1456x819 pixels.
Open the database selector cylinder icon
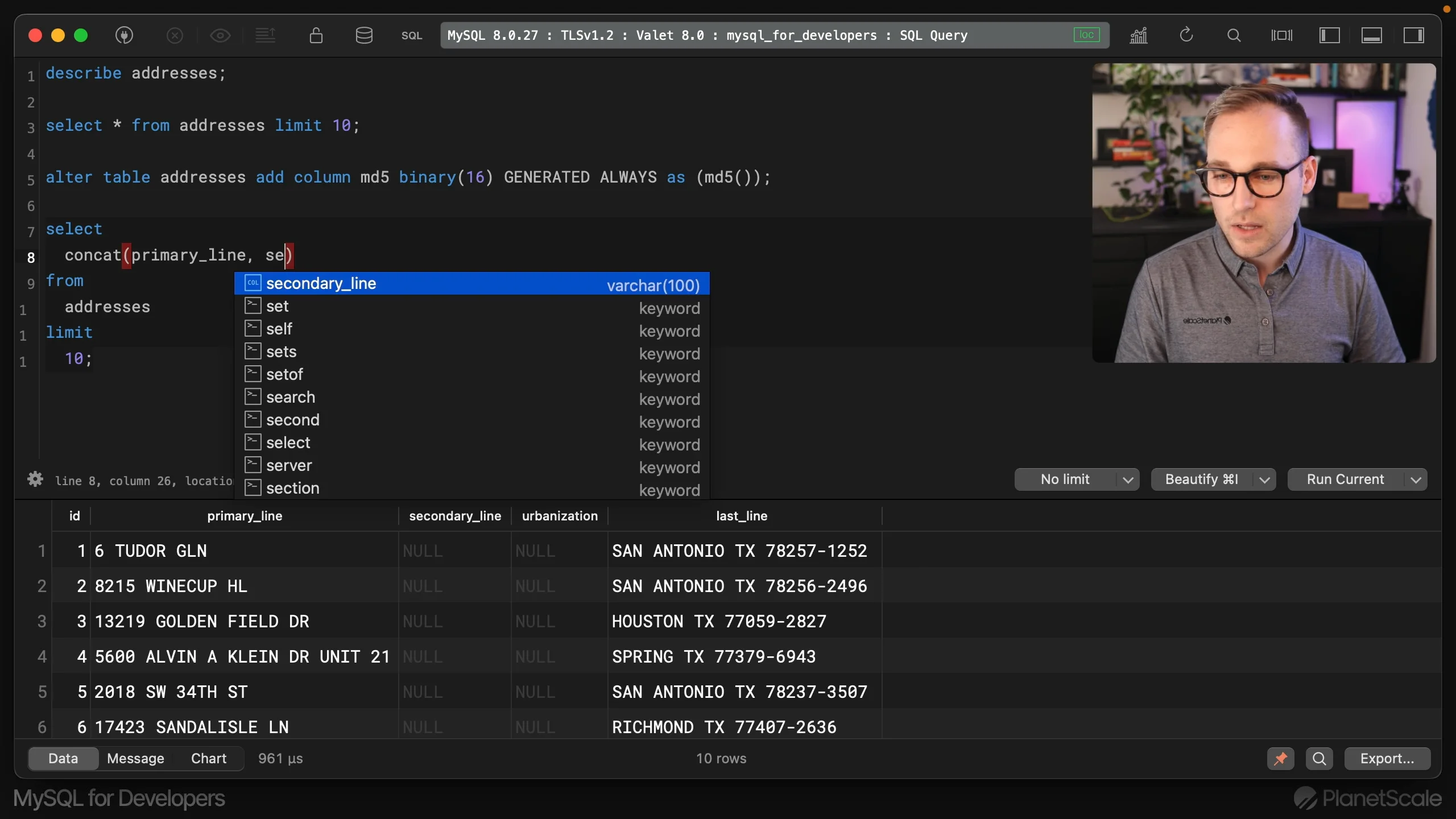tap(364, 35)
